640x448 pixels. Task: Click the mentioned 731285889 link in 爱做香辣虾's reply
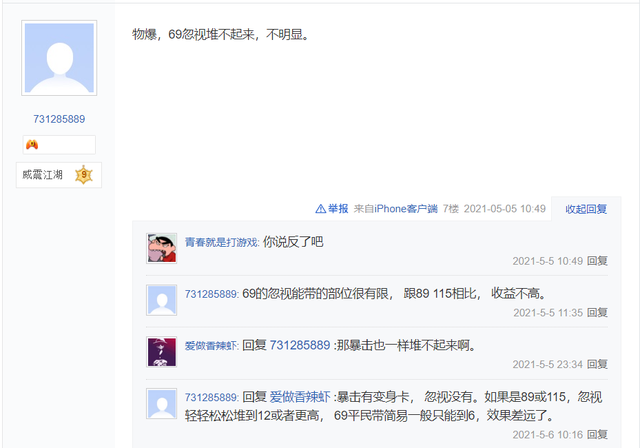300,345
